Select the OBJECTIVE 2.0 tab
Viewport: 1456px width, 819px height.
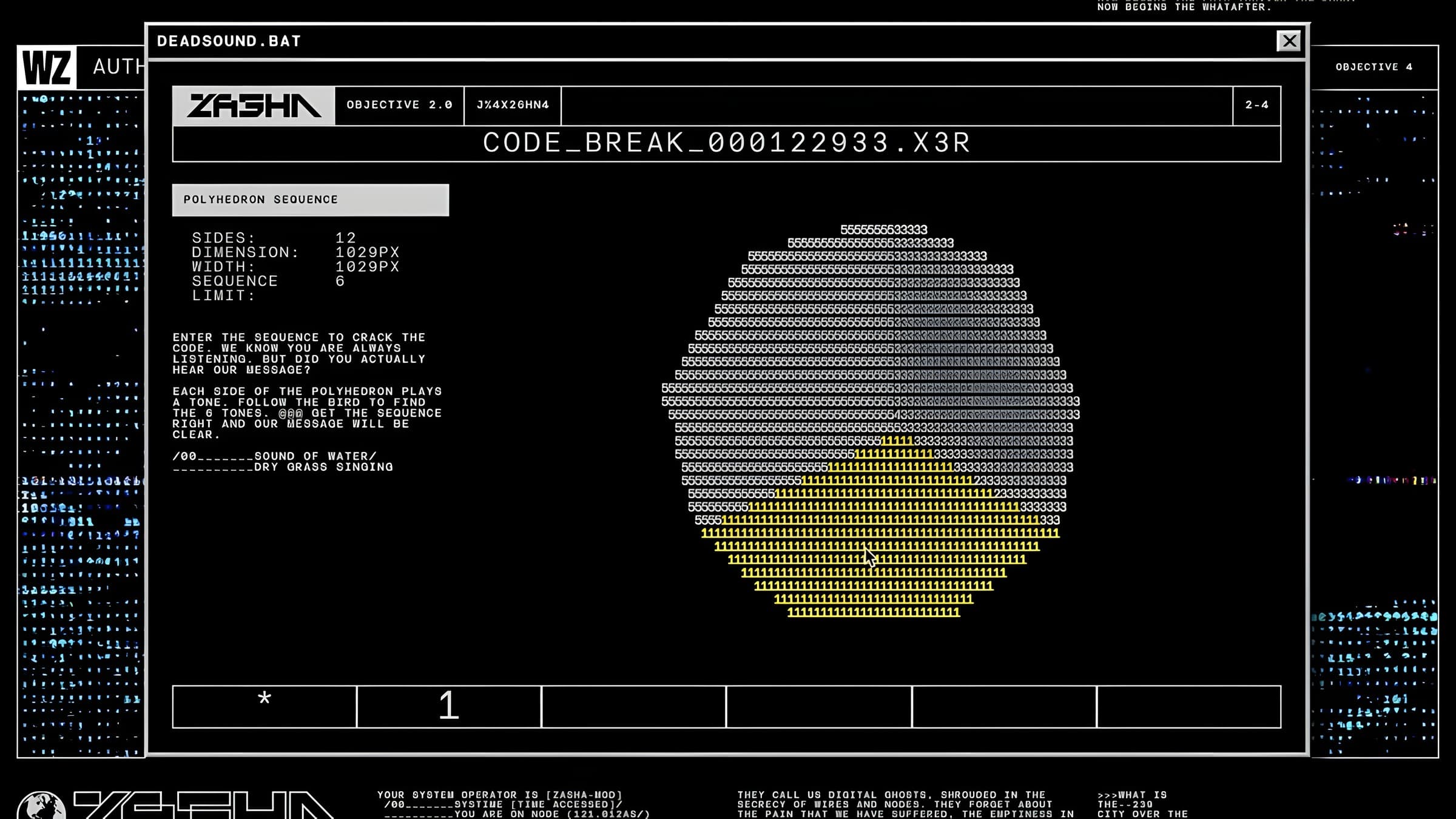(x=399, y=105)
